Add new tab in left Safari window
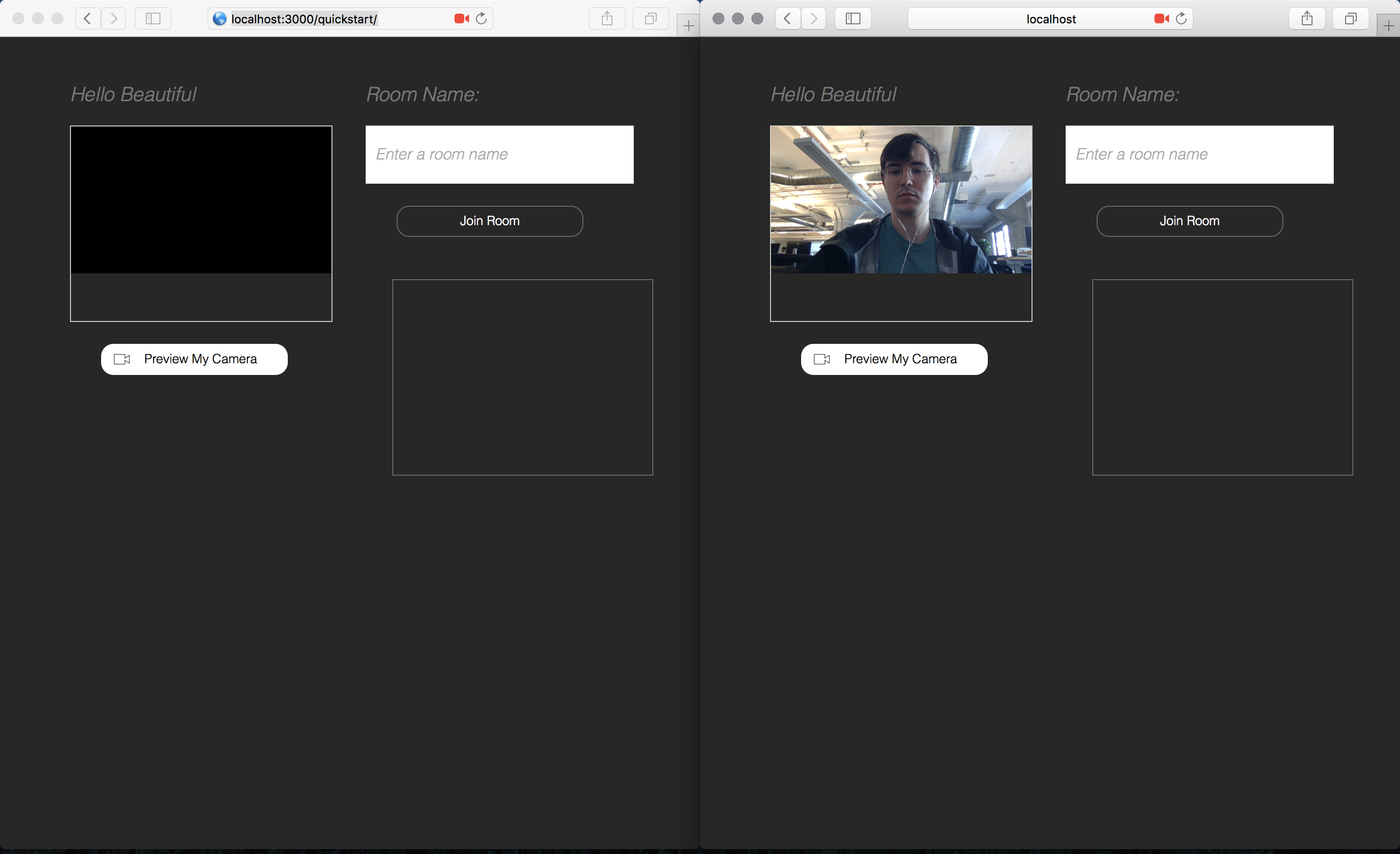Screen dimensions: 1400x854 688,26
